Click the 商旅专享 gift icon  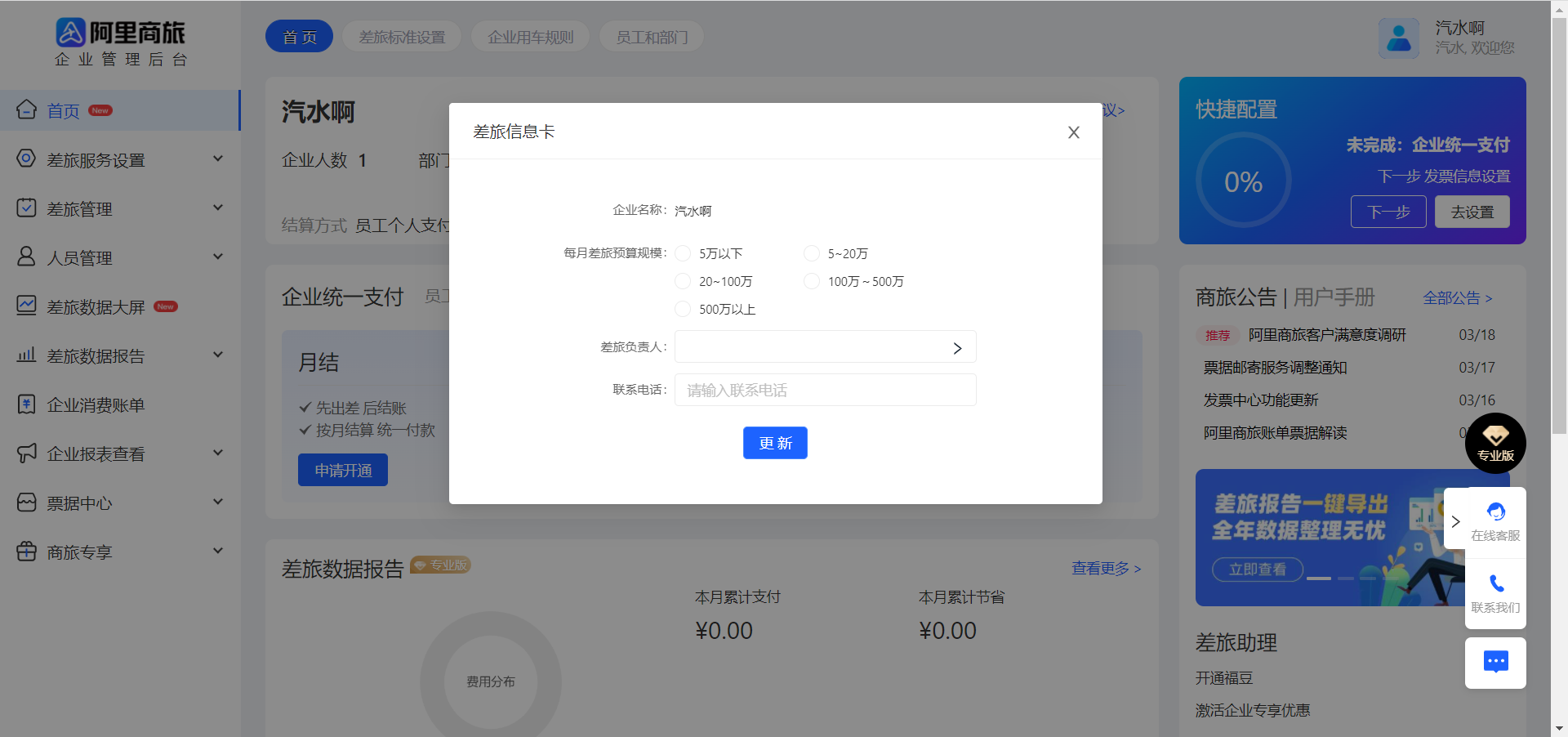(26, 551)
